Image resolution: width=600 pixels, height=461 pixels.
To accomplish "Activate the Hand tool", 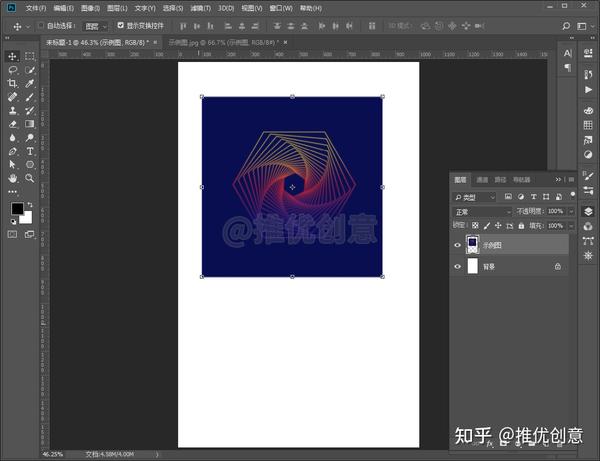I will [12, 178].
